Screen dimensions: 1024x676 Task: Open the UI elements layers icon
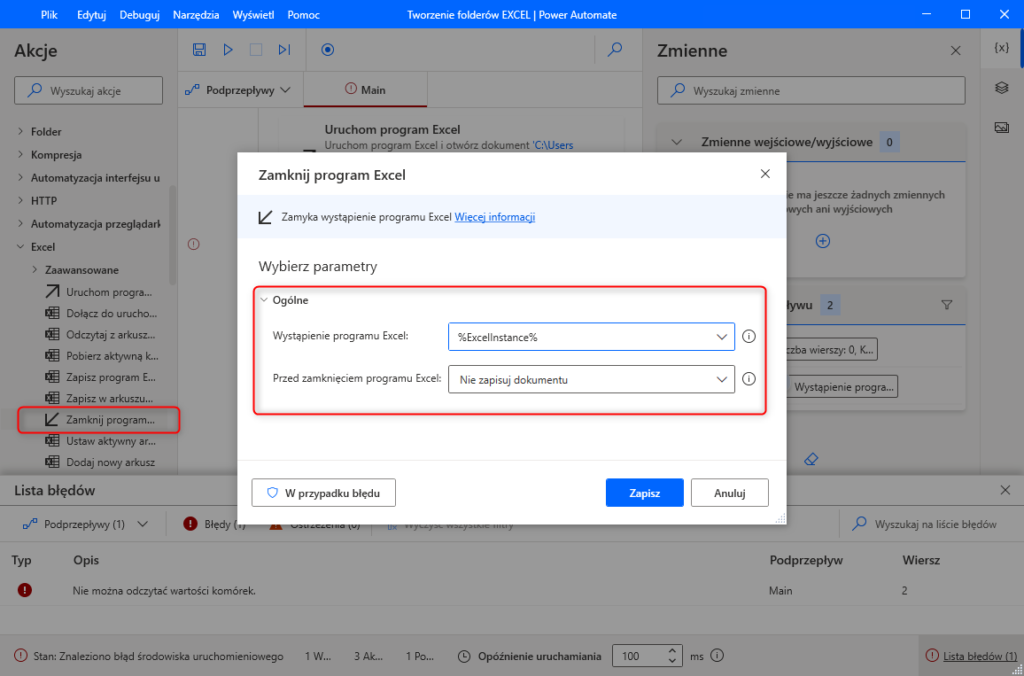coord(1001,88)
